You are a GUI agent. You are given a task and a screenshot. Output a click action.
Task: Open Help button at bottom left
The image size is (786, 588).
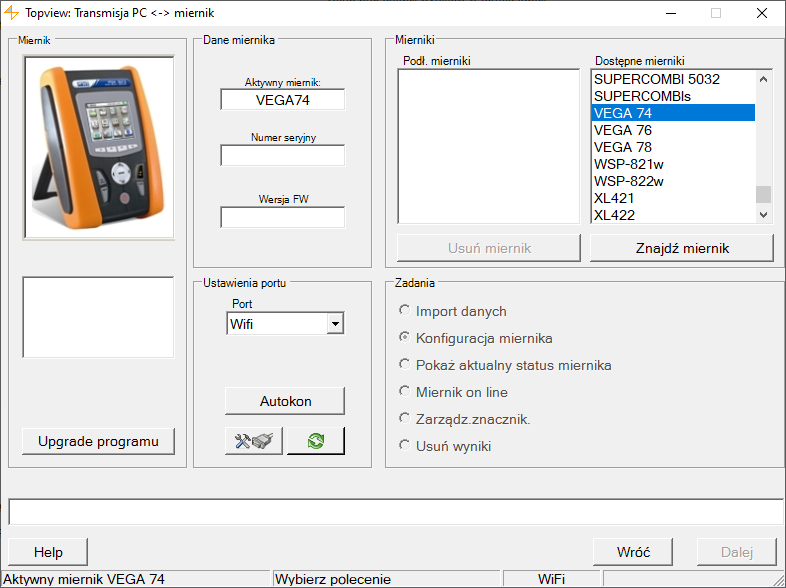click(48, 552)
